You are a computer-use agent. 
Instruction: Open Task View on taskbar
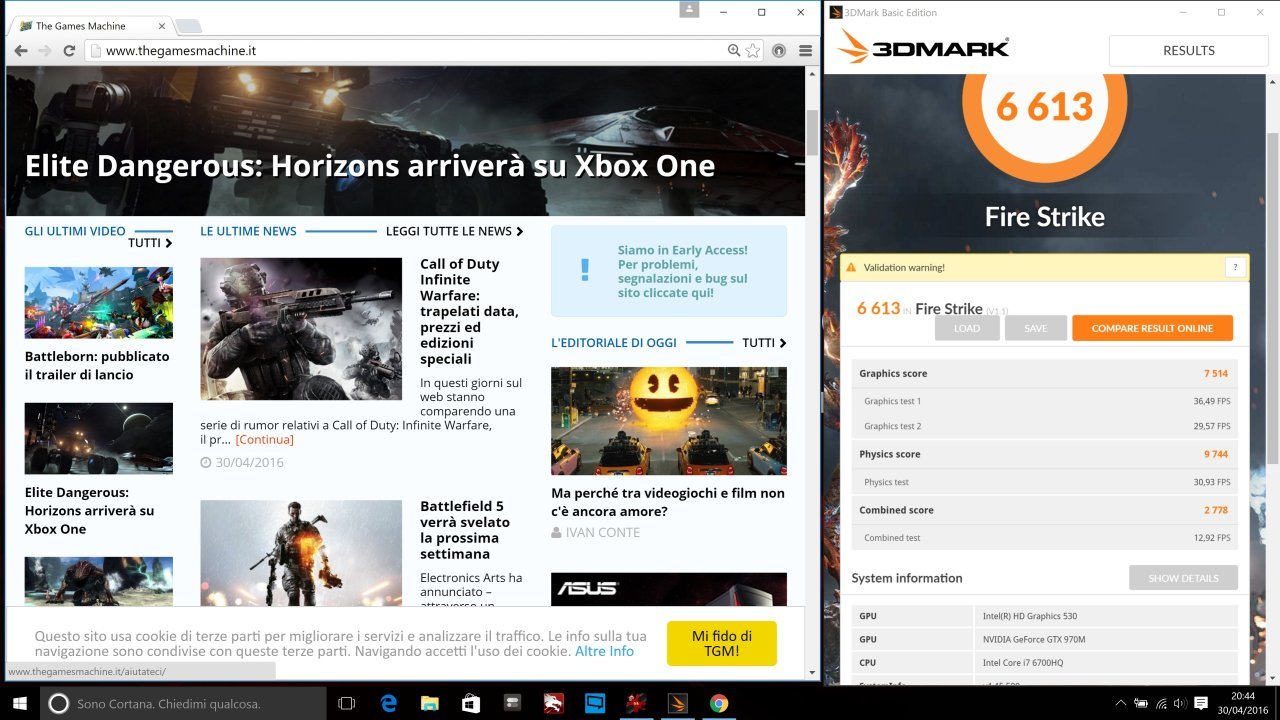tap(347, 703)
